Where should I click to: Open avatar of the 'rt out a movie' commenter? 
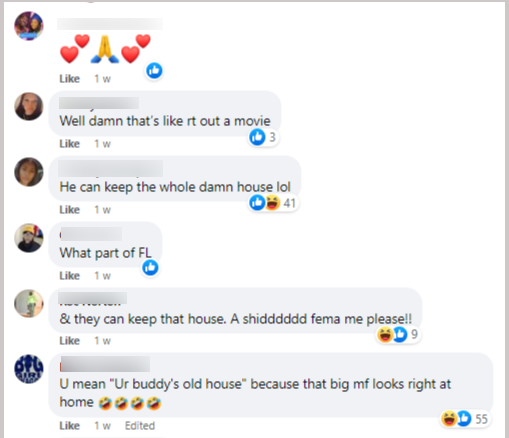point(29,106)
